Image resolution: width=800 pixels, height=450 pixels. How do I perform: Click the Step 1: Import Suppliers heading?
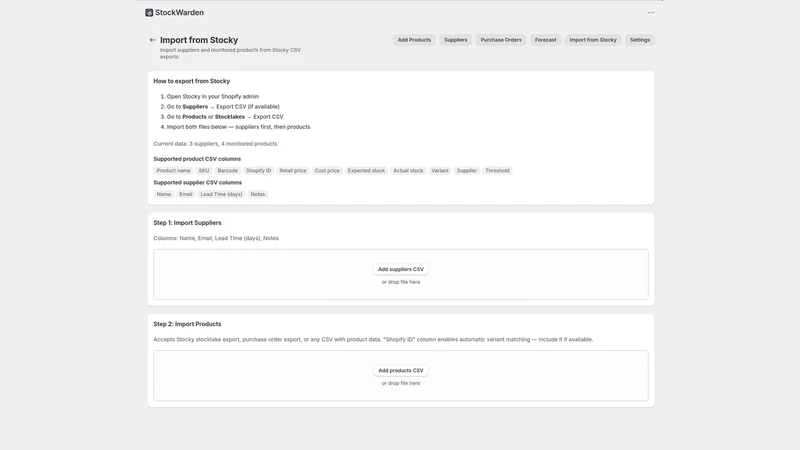(x=187, y=223)
